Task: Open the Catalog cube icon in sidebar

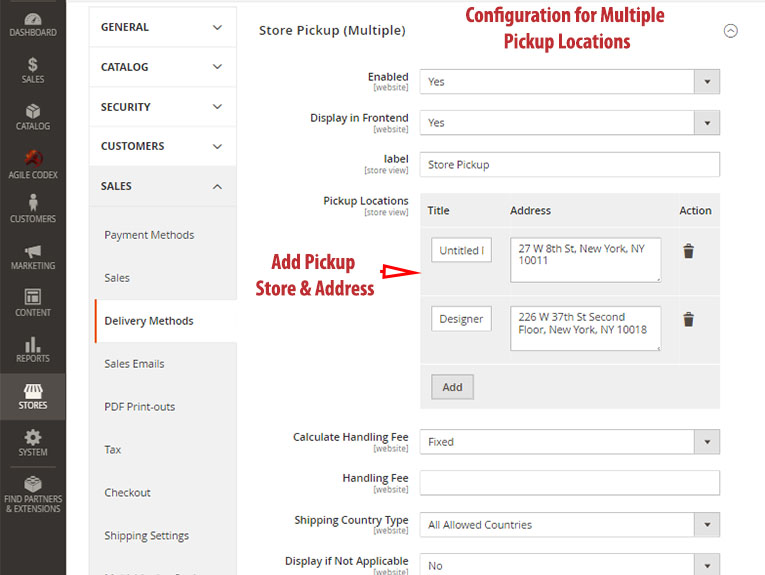Action: (33, 117)
